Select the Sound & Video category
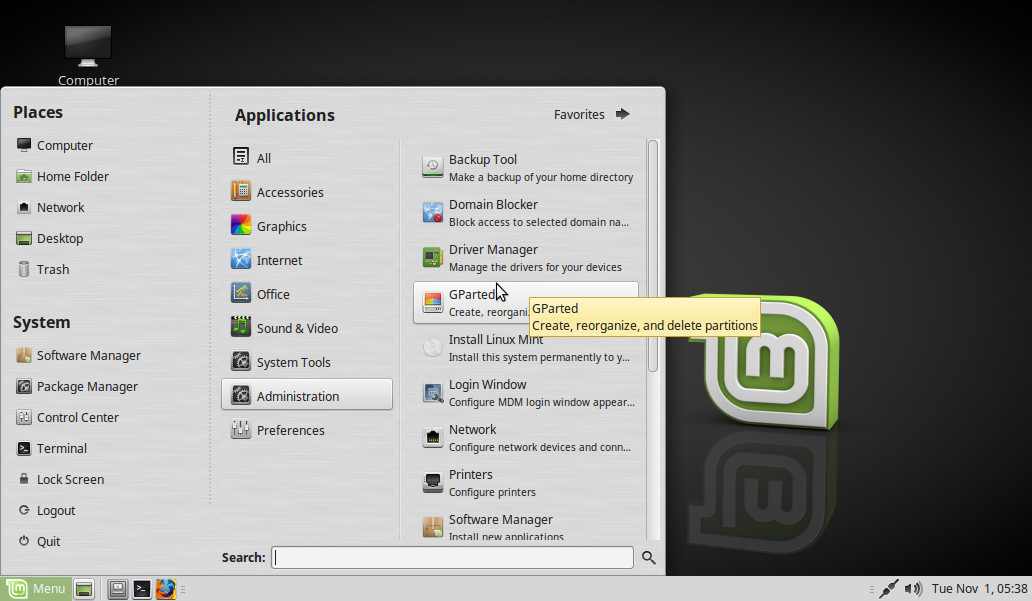The width and height of the screenshot is (1032, 601). point(296,328)
